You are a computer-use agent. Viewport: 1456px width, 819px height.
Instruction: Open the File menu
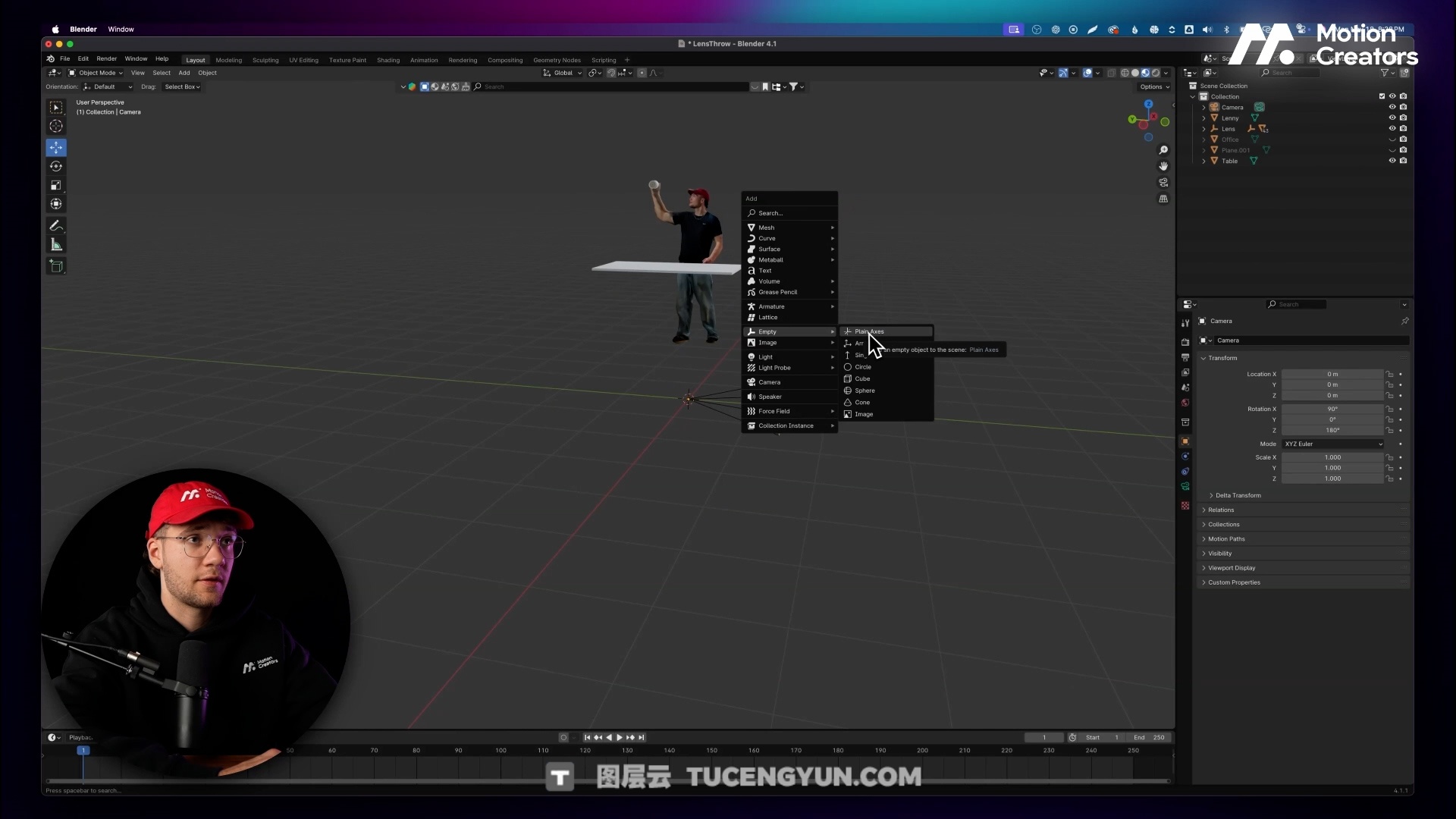point(65,58)
